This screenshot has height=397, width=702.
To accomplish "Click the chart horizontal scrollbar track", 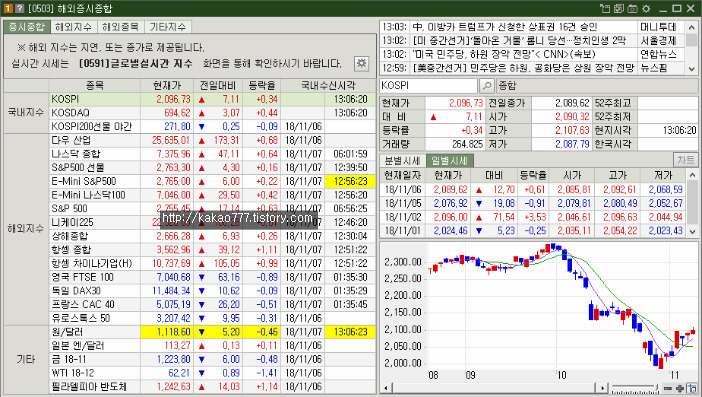I will click(x=493, y=388).
